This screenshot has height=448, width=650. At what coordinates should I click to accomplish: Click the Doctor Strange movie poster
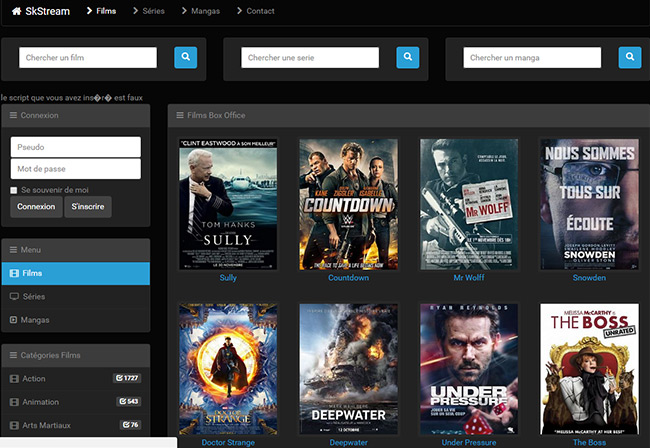coord(228,369)
